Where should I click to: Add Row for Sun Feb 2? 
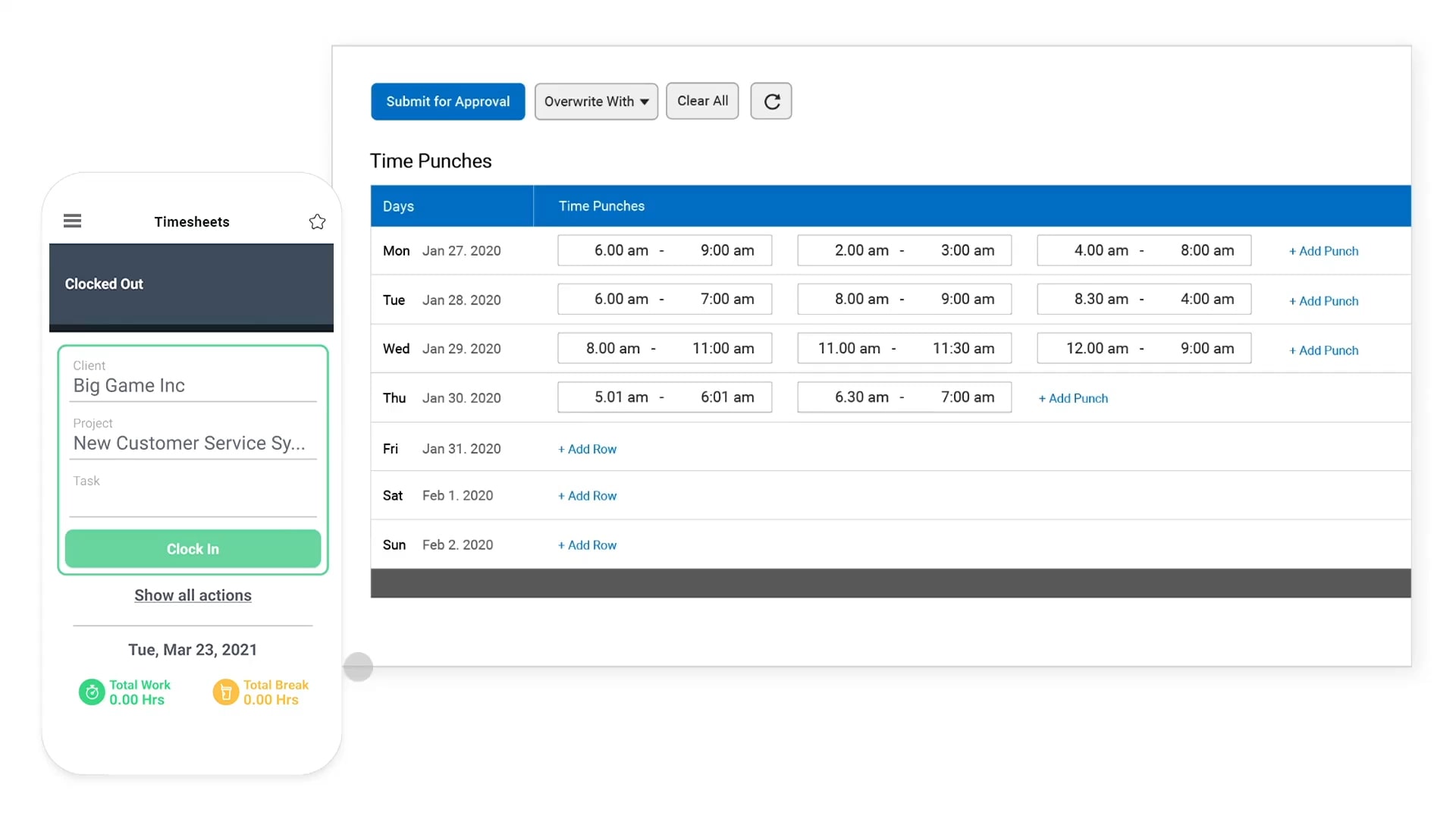click(x=588, y=545)
